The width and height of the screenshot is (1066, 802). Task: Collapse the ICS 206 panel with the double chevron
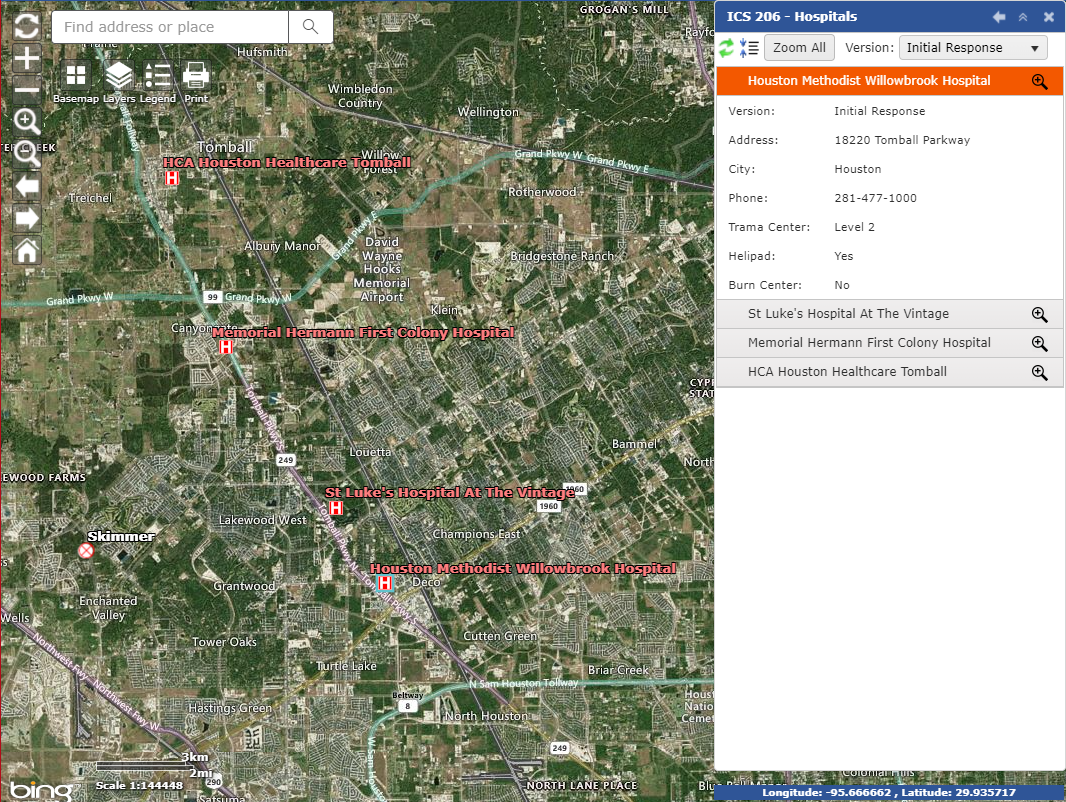coord(1023,17)
